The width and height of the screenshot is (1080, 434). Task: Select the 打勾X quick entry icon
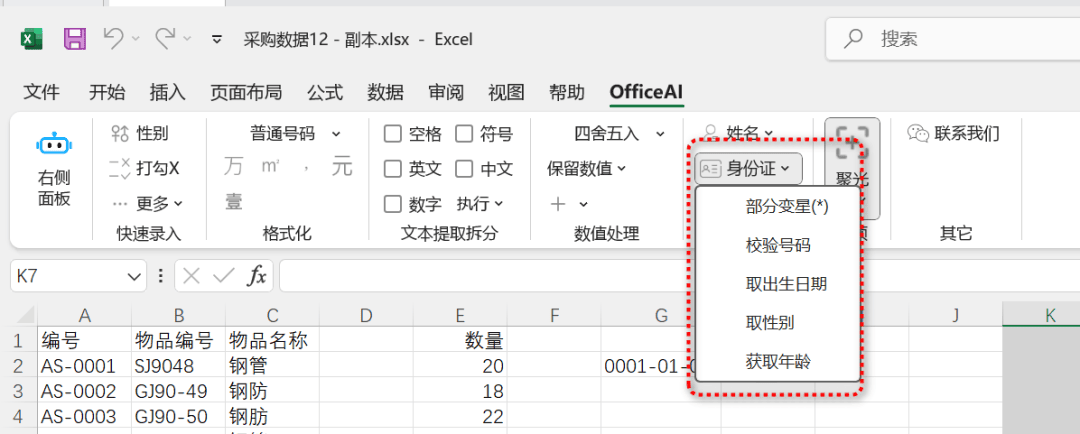pyautogui.click(x=120, y=168)
